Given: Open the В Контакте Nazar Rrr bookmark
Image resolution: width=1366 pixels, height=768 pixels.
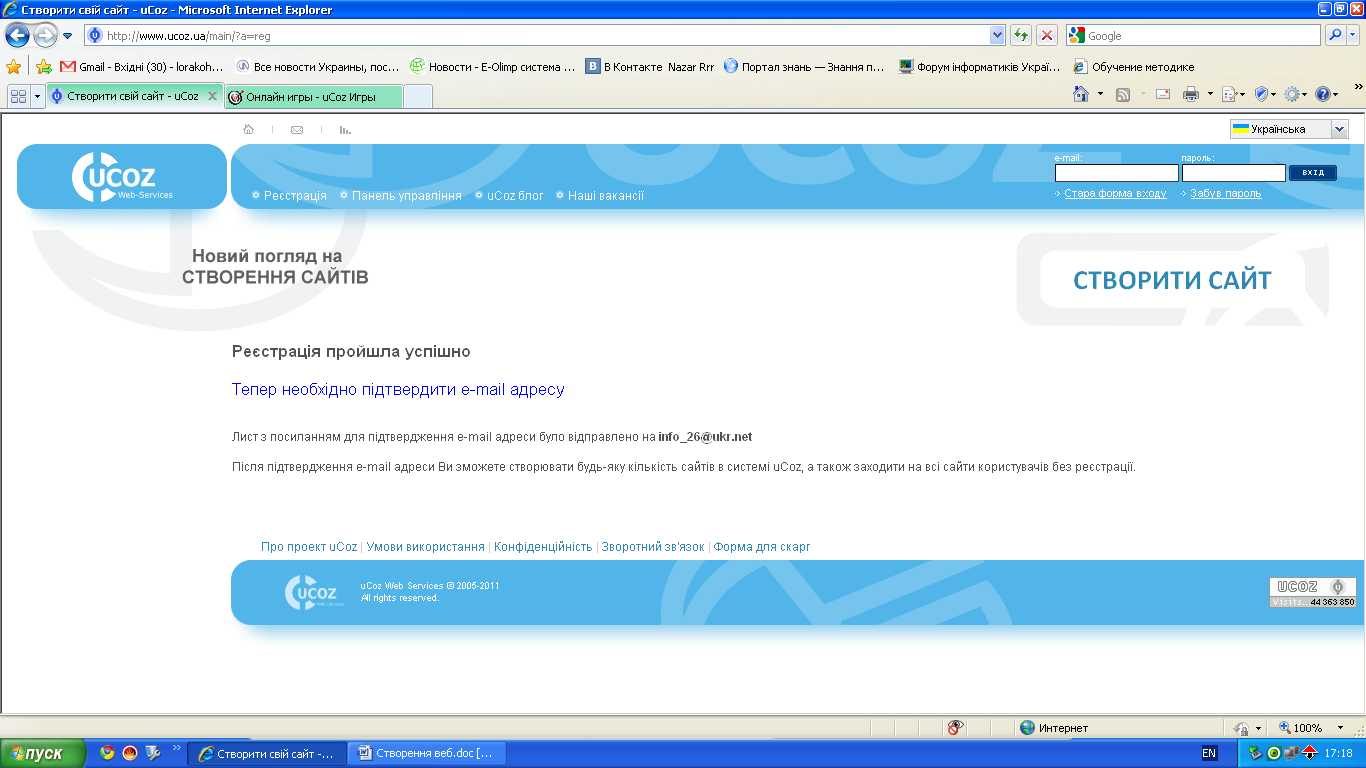Looking at the screenshot, I should pos(650,67).
